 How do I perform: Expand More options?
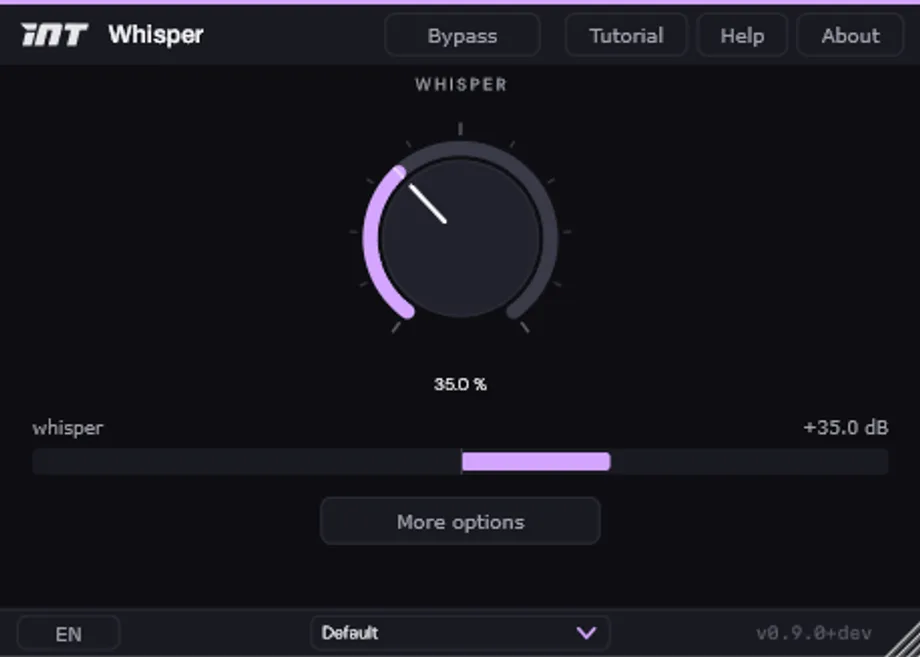click(x=460, y=521)
